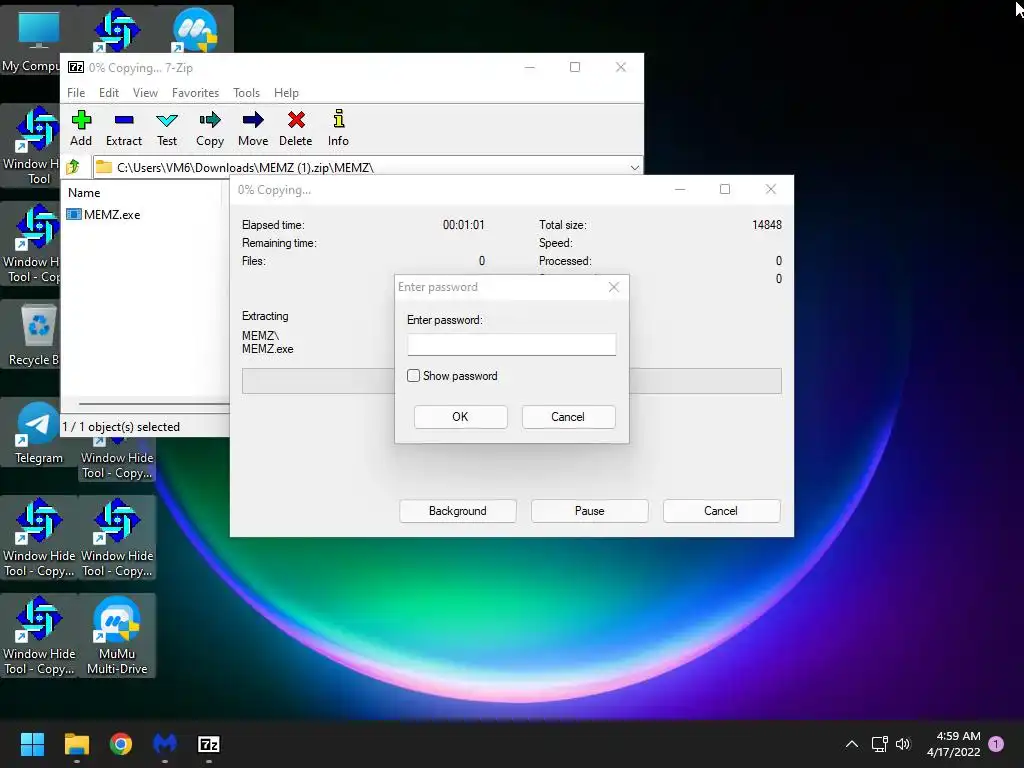Open the MuMu Multi-Drive desktop shortcut
The height and width of the screenshot is (768, 1024).
117,635
